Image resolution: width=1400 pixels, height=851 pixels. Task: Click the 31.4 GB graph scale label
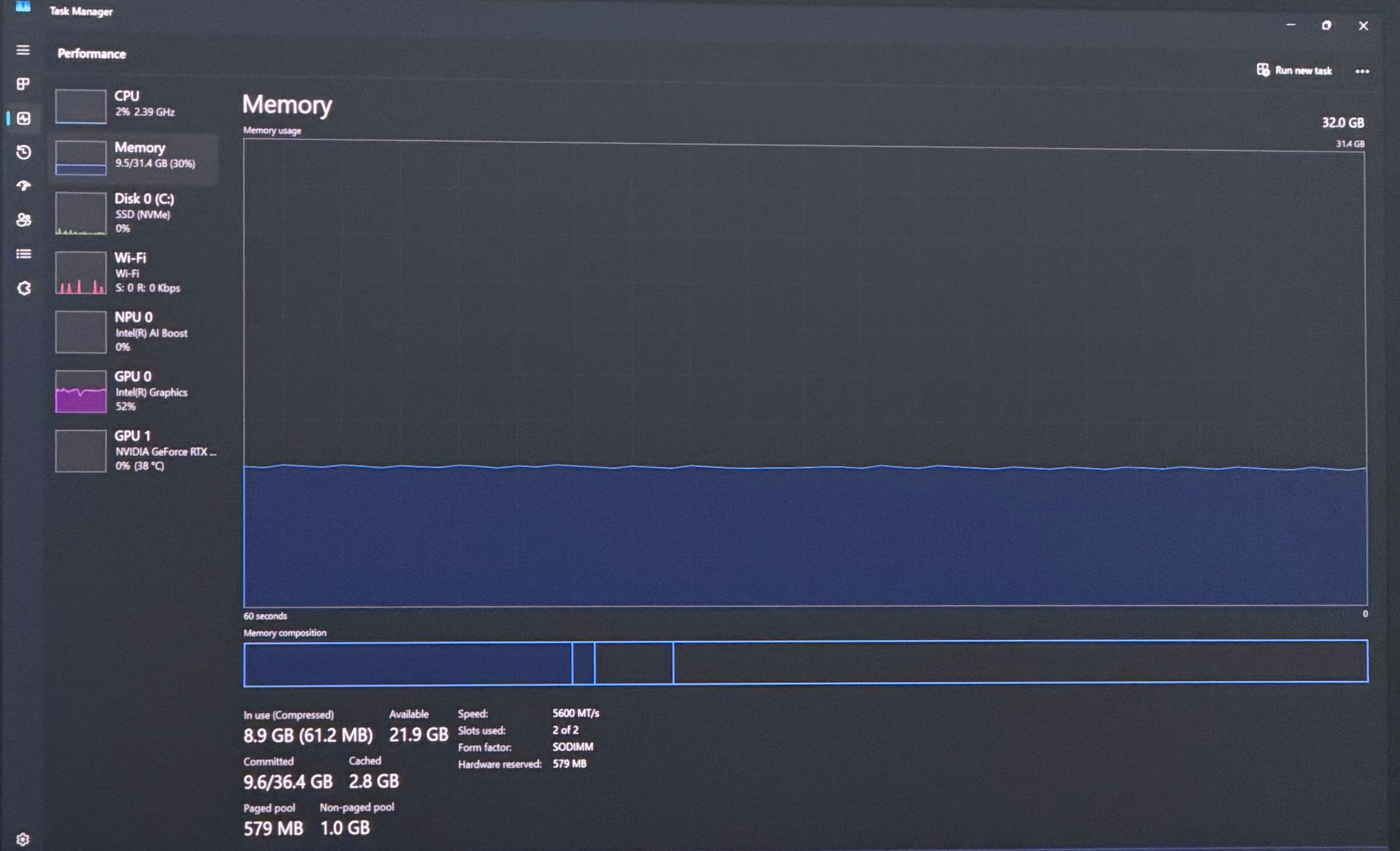pyautogui.click(x=1350, y=144)
